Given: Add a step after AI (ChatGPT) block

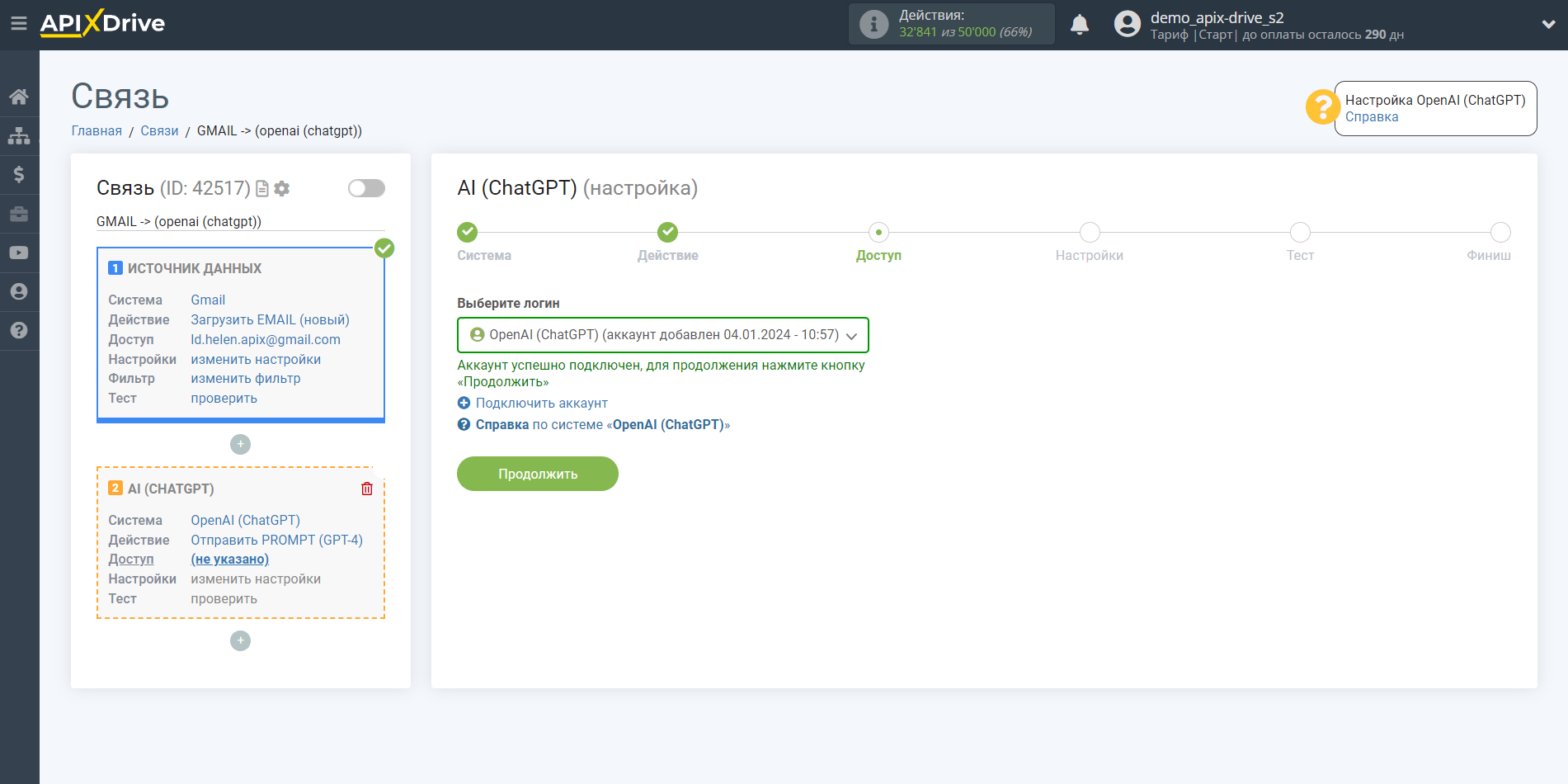Looking at the screenshot, I should tap(240, 640).
